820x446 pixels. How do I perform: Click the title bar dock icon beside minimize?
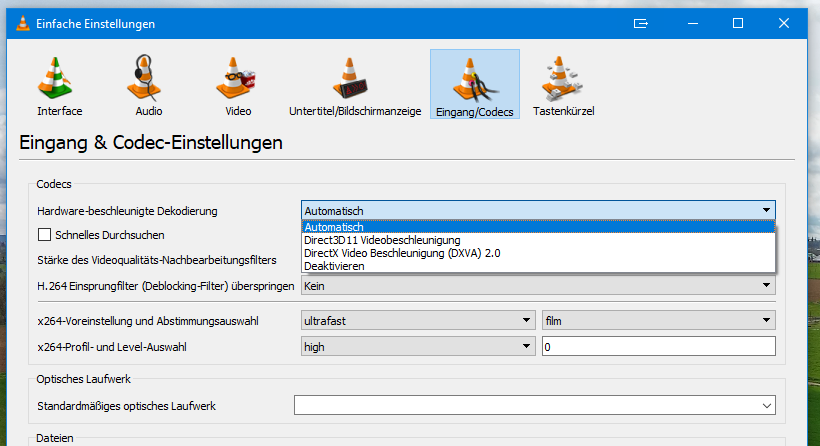[641, 24]
